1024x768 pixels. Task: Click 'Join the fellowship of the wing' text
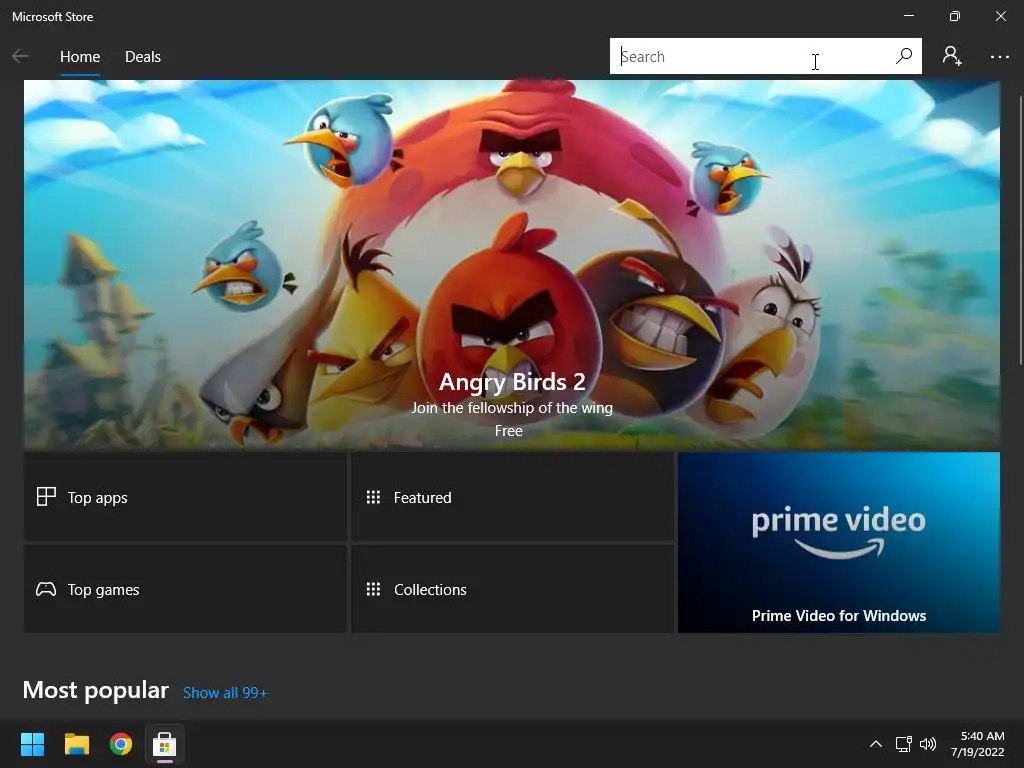(512, 408)
